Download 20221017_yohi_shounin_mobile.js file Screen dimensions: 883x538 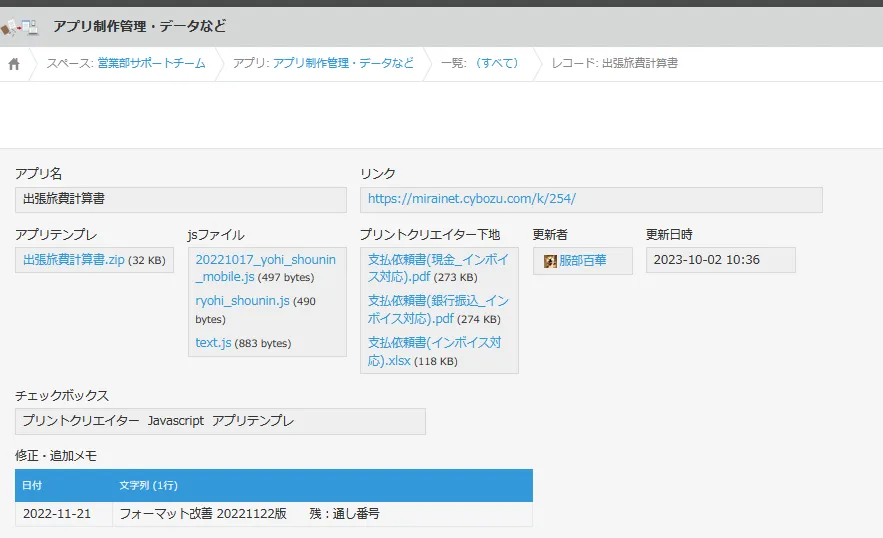pyautogui.click(x=265, y=268)
